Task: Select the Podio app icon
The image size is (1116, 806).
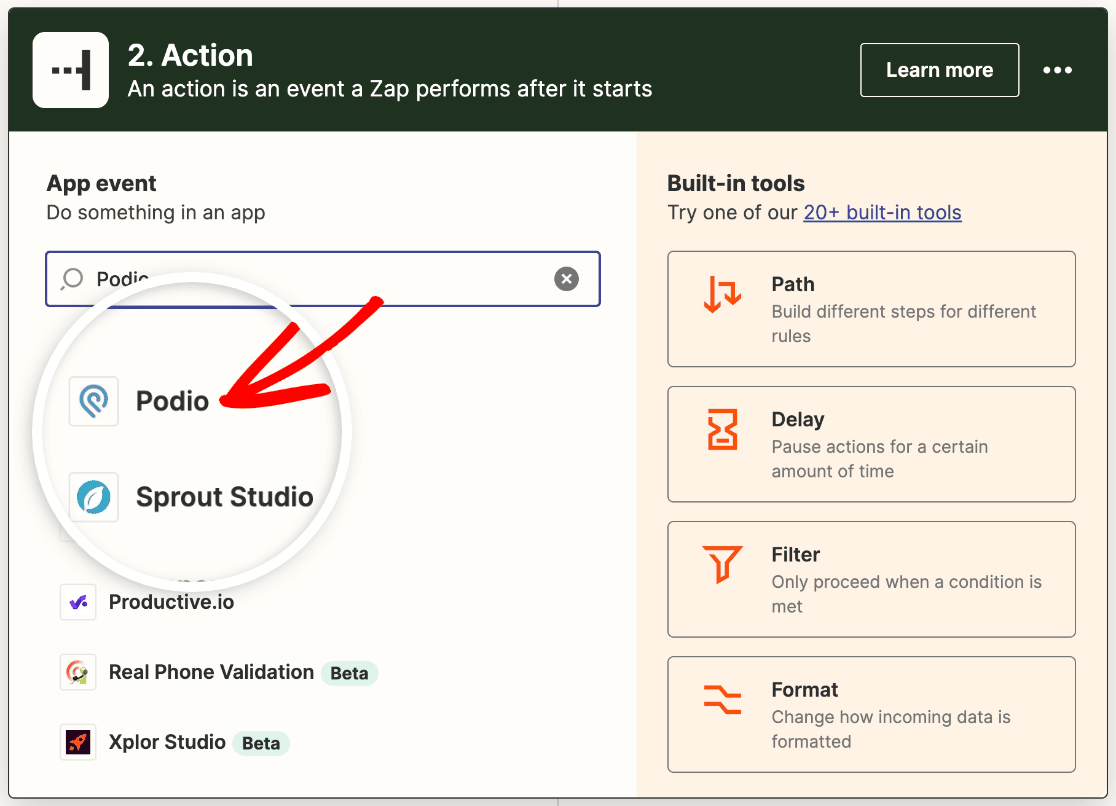Action: tap(93, 401)
